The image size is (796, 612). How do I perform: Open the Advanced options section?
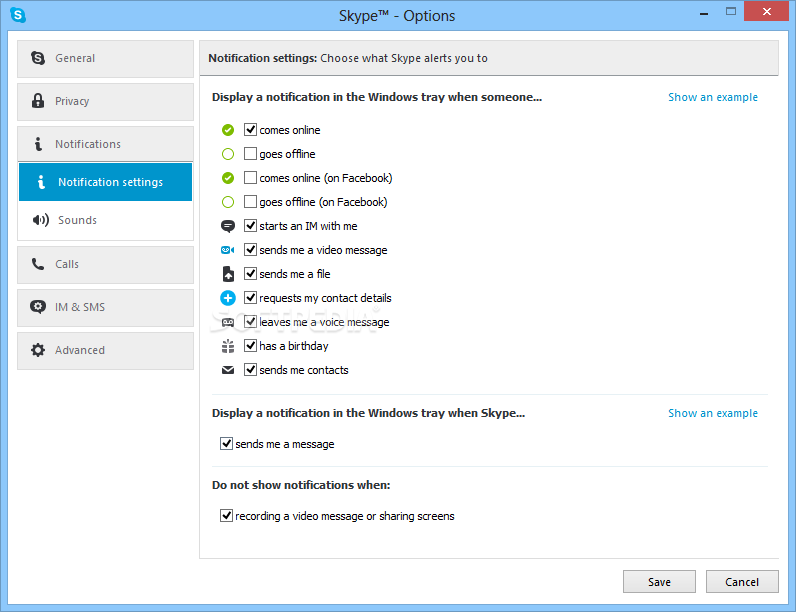tap(106, 351)
